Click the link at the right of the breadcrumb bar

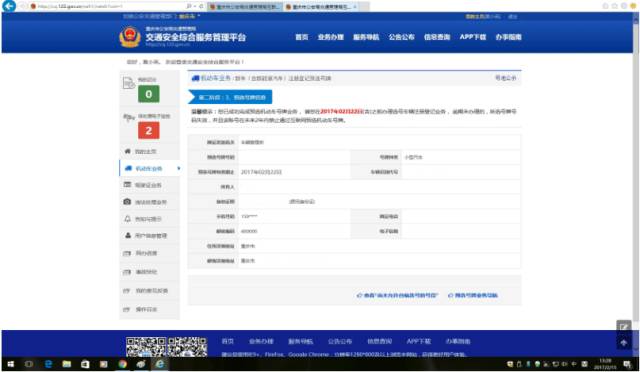[x=505, y=78]
